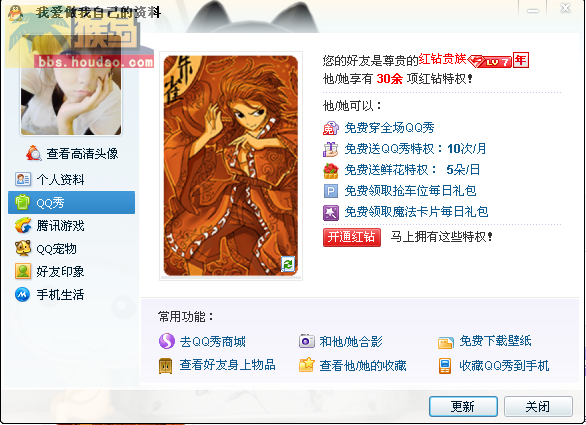
Task: Click the QQ秀 refresh icon on avatar card
Action: coord(288,264)
